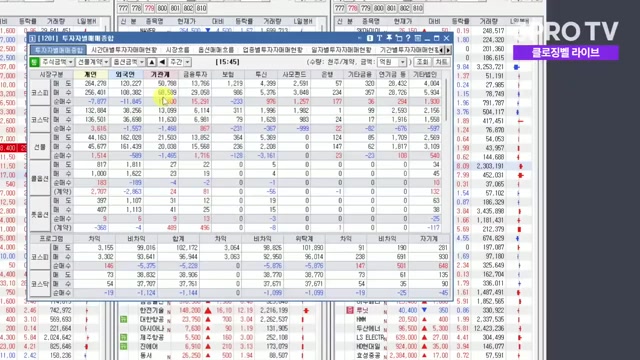Screen dimensions: 640x360
Task: Click the 선물 market row label
Action: point(40,147)
